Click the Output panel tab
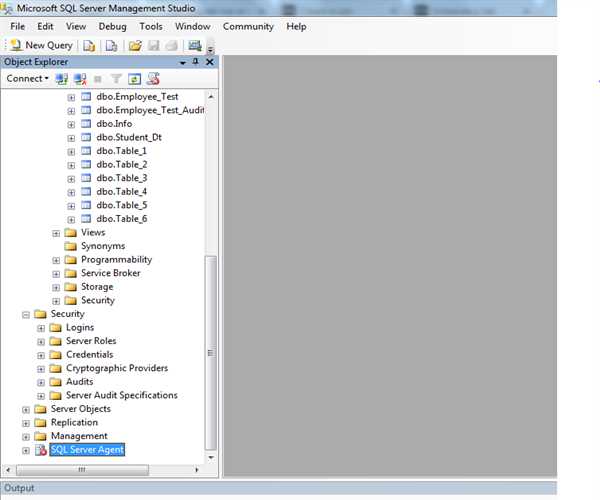Screen dimensions: 600x500 tap(19, 488)
